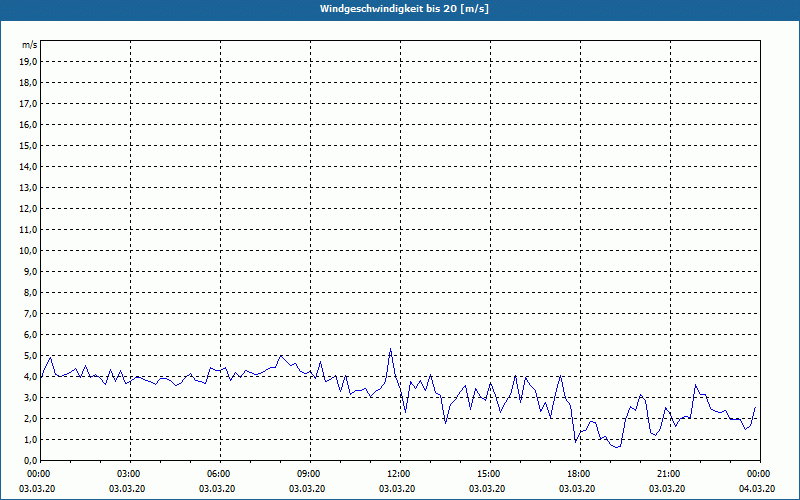Click the highest wind speed peak before 12:00
800x500 pixels.
pyautogui.click(x=390, y=349)
